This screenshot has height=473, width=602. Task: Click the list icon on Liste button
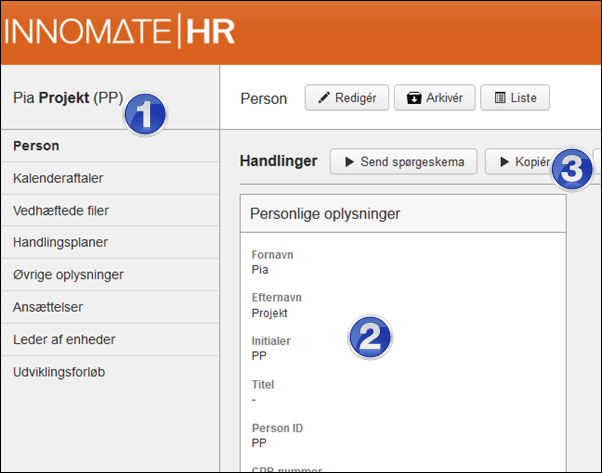[500, 98]
